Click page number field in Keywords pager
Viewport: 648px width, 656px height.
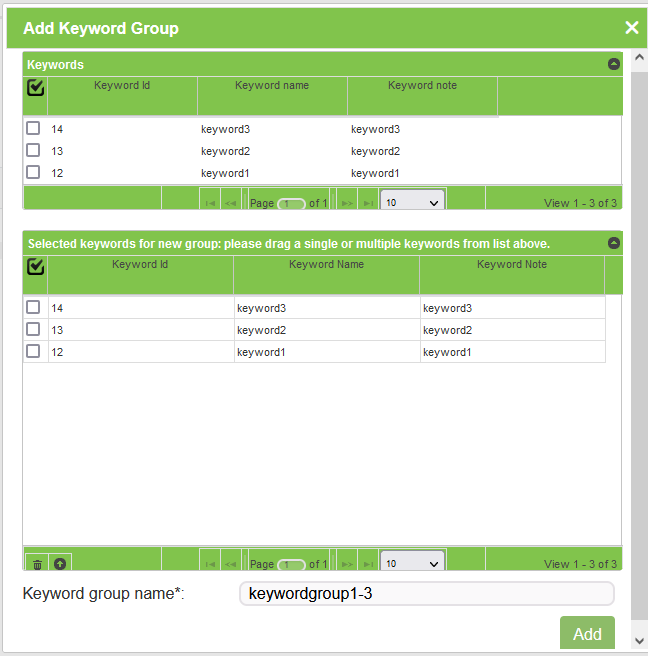(292, 203)
